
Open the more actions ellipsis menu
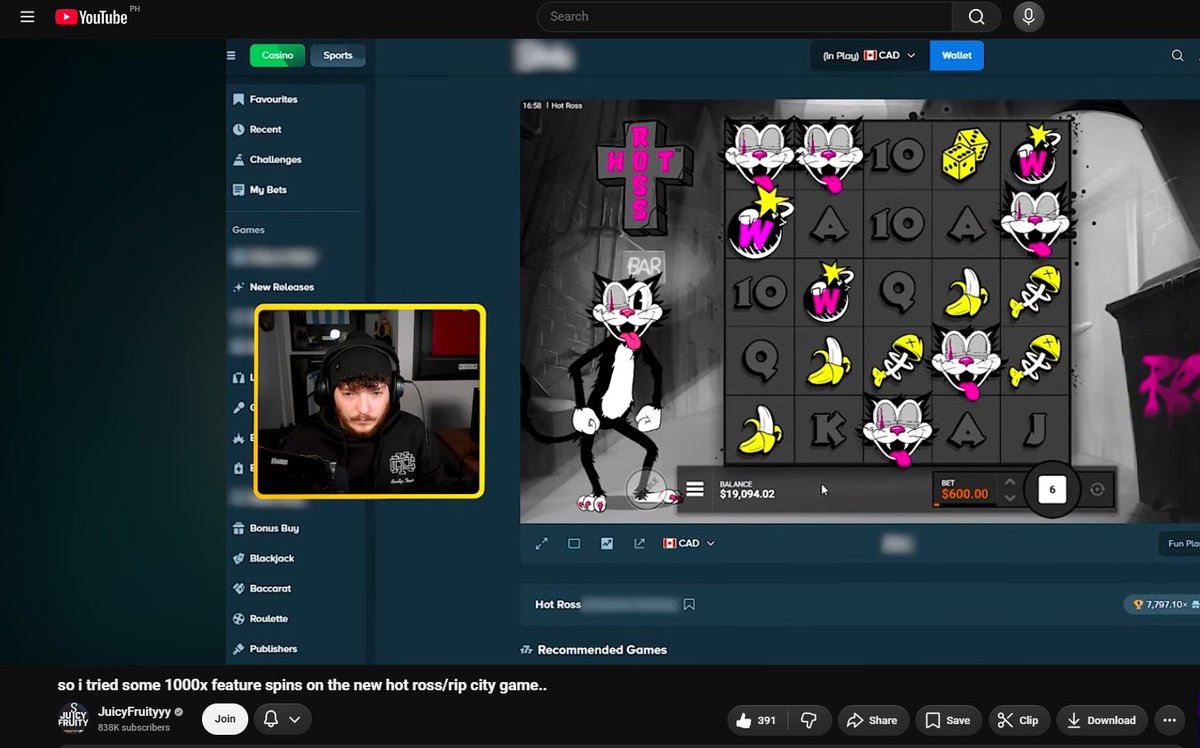tap(1169, 720)
